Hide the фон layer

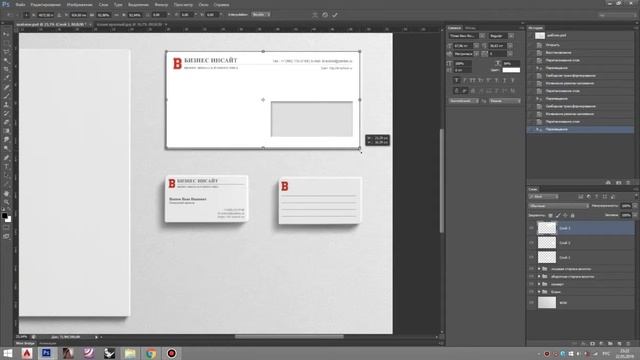[531, 303]
